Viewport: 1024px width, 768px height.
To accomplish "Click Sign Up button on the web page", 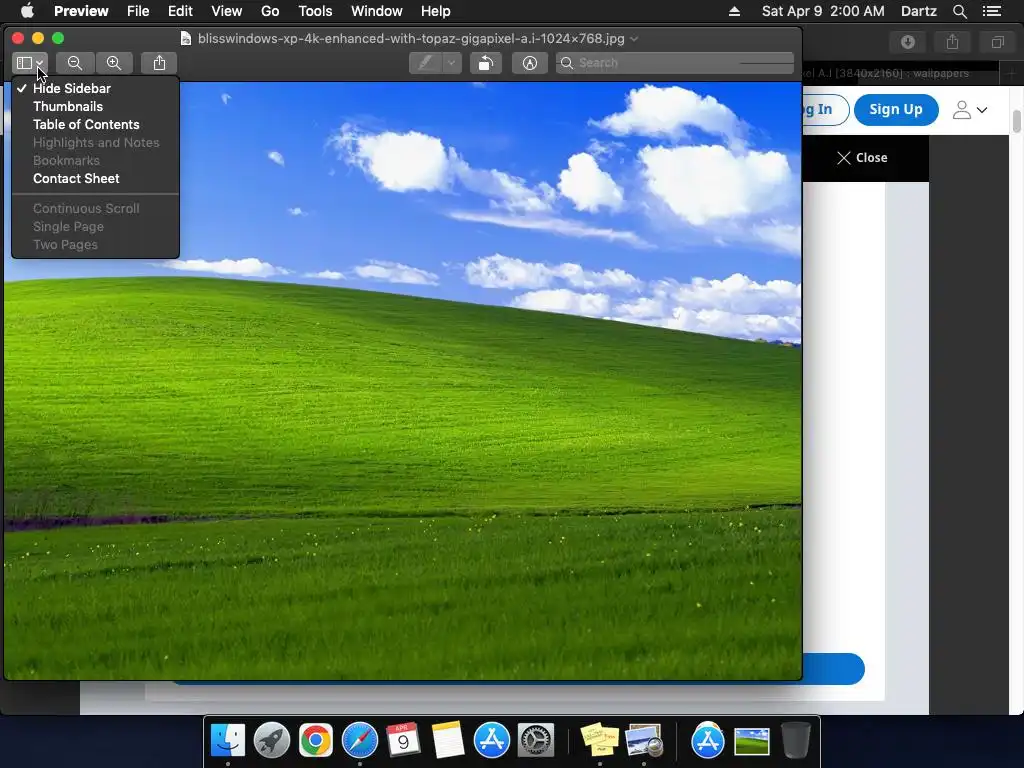I will (896, 110).
